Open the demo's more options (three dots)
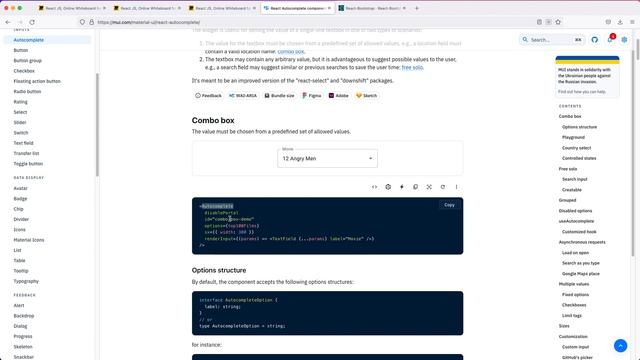 pyautogui.click(x=456, y=187)
